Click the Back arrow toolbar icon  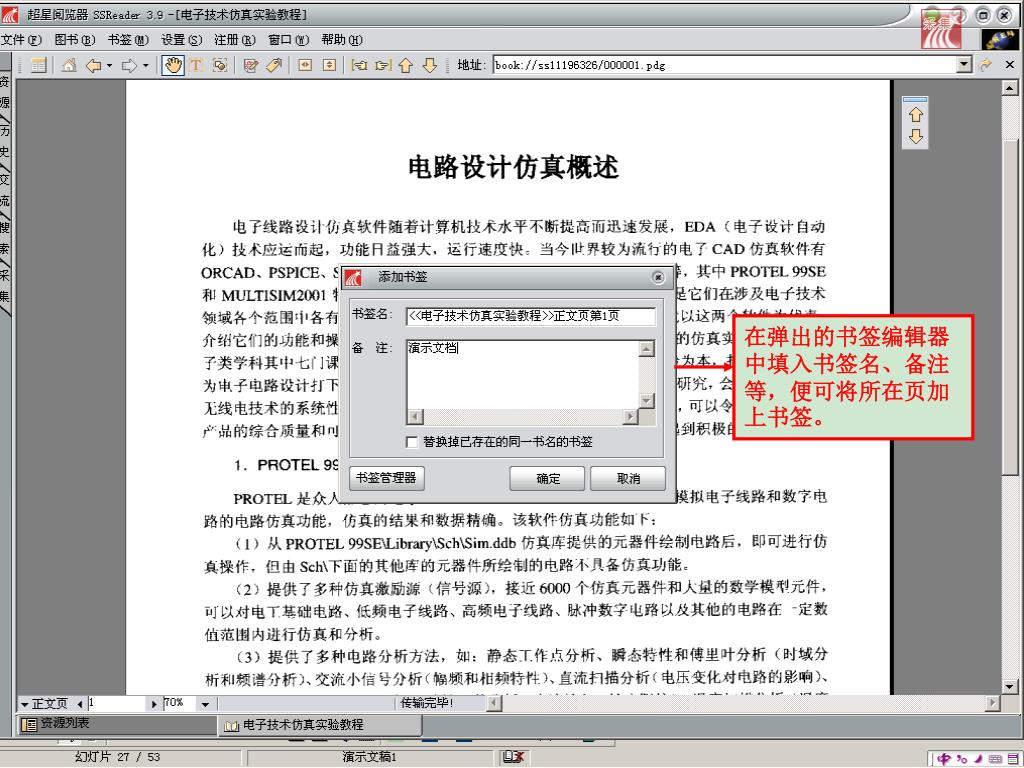pyautogui.click(x=94, y=65)
